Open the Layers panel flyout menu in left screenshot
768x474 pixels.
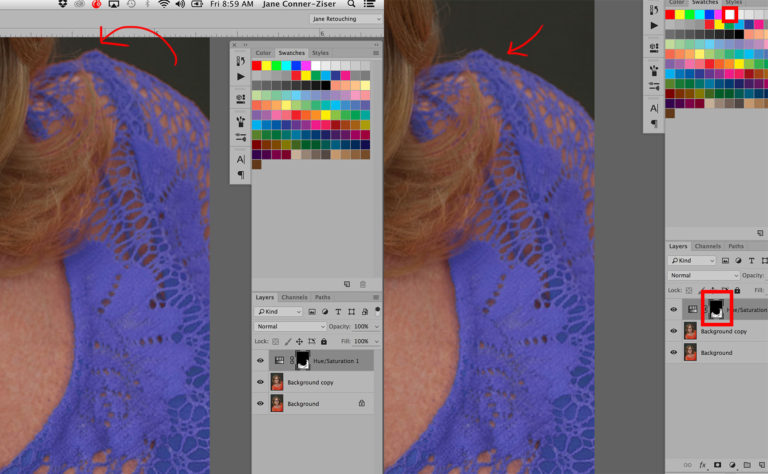[x=376, y=297]
